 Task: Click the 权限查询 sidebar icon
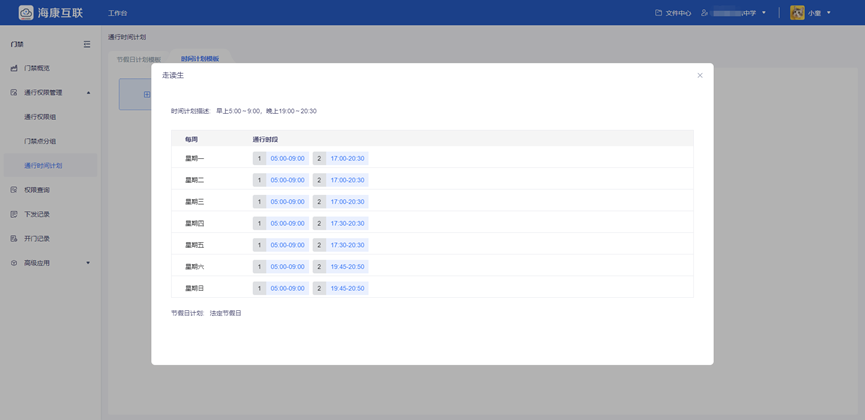(14, 190)
